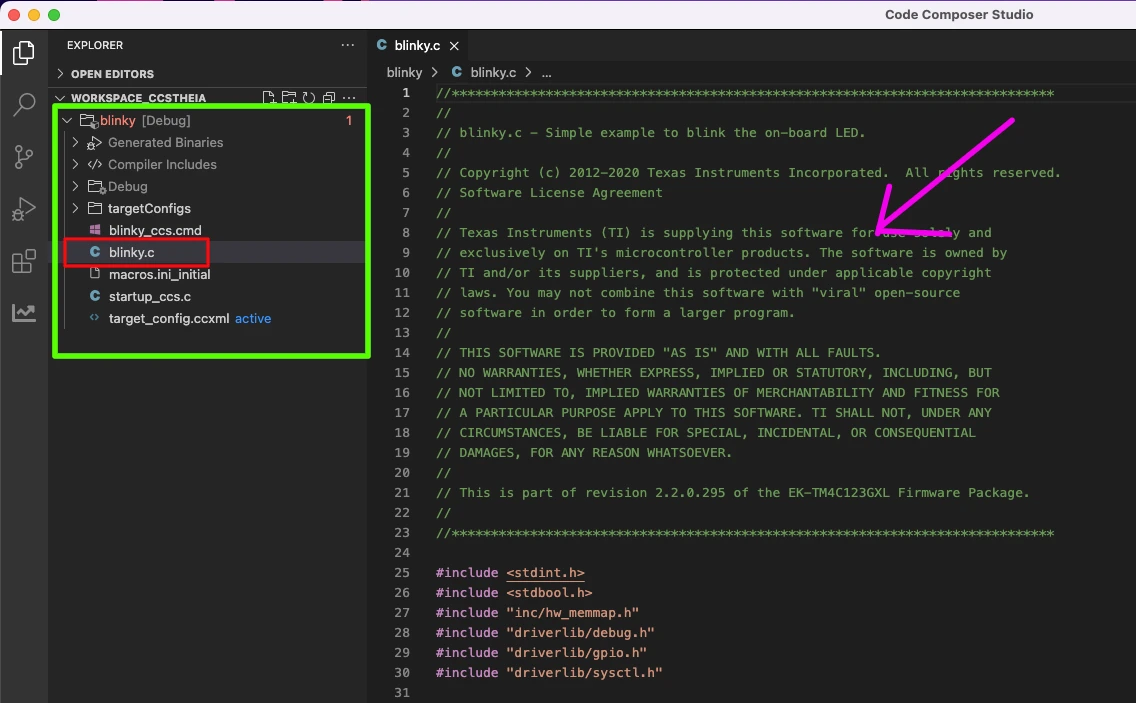Open Explorer panel more actions menu
The width and height of the screenshot is (1136, 703).
pyautogui.click(x=347, y=45)
